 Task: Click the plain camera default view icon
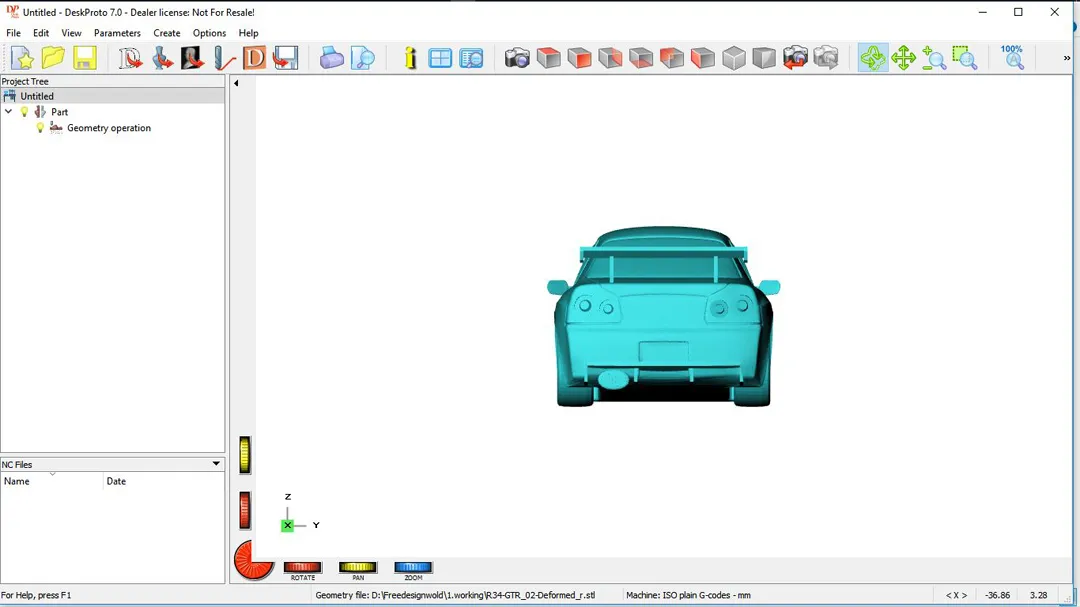tap(517, 58)
